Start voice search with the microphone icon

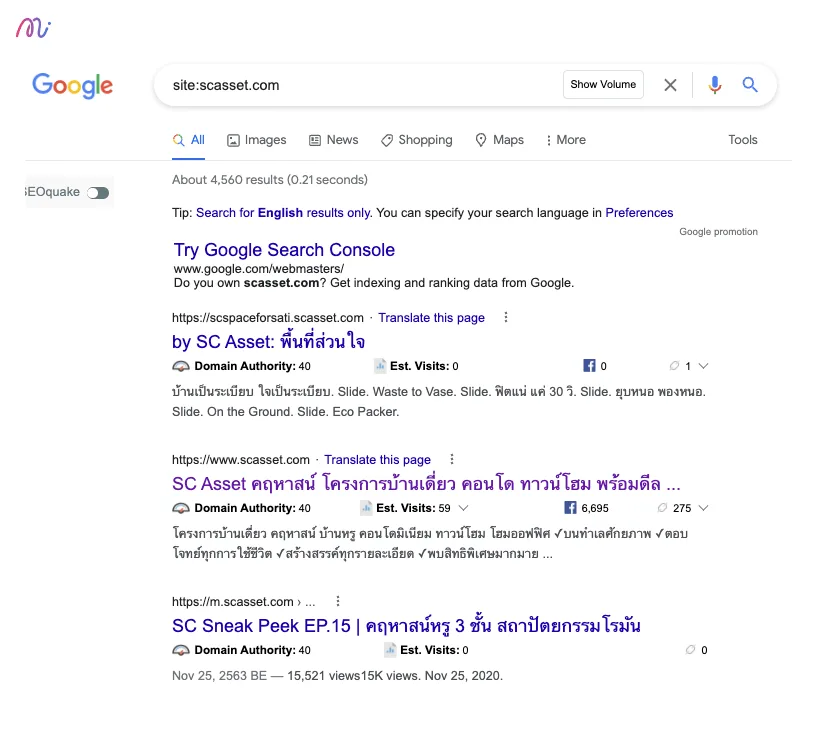[x=715, y=85]
